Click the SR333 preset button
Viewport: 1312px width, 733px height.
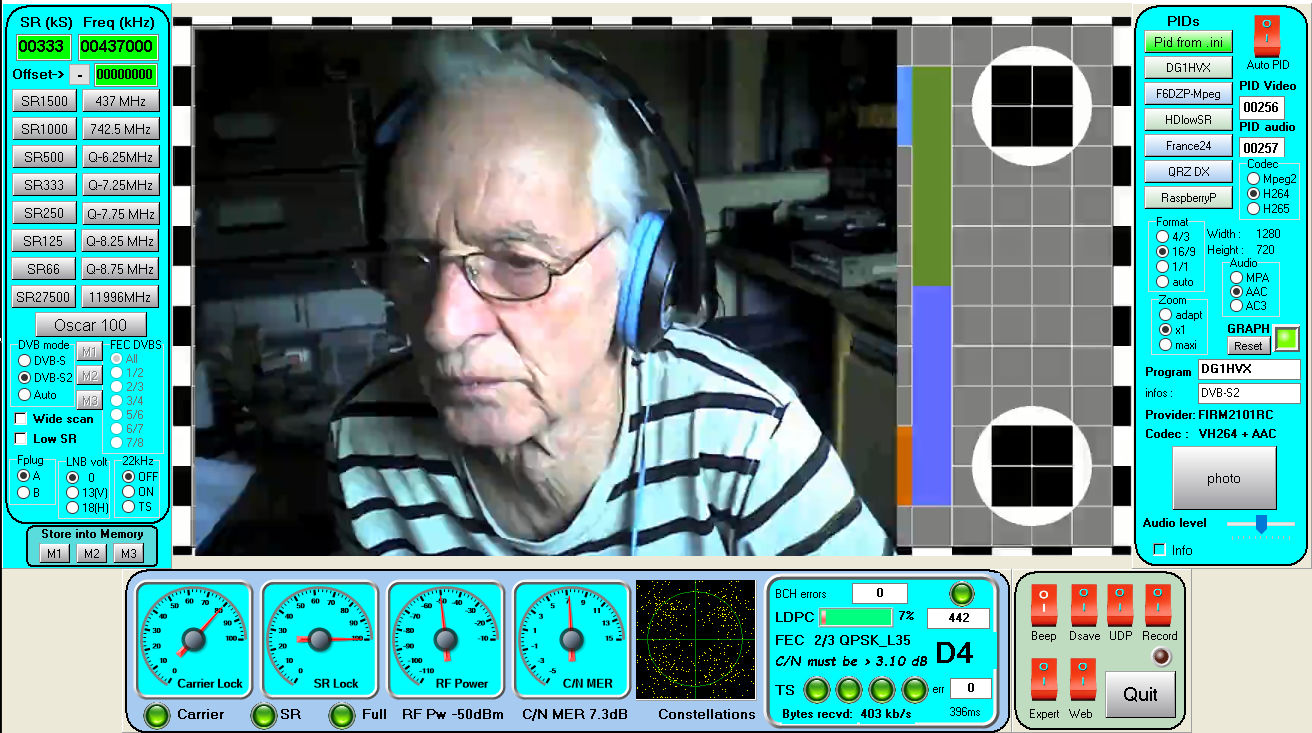click(45, 186)
